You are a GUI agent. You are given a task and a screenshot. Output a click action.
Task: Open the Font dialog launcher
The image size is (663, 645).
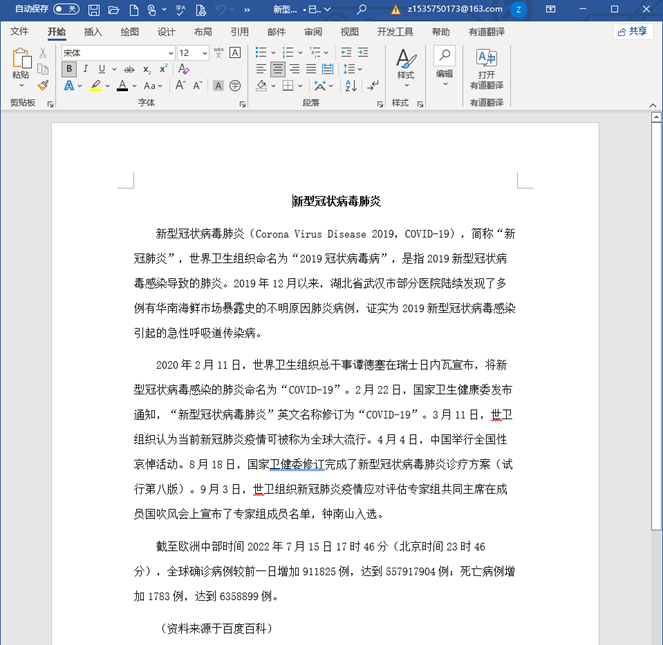243,104
